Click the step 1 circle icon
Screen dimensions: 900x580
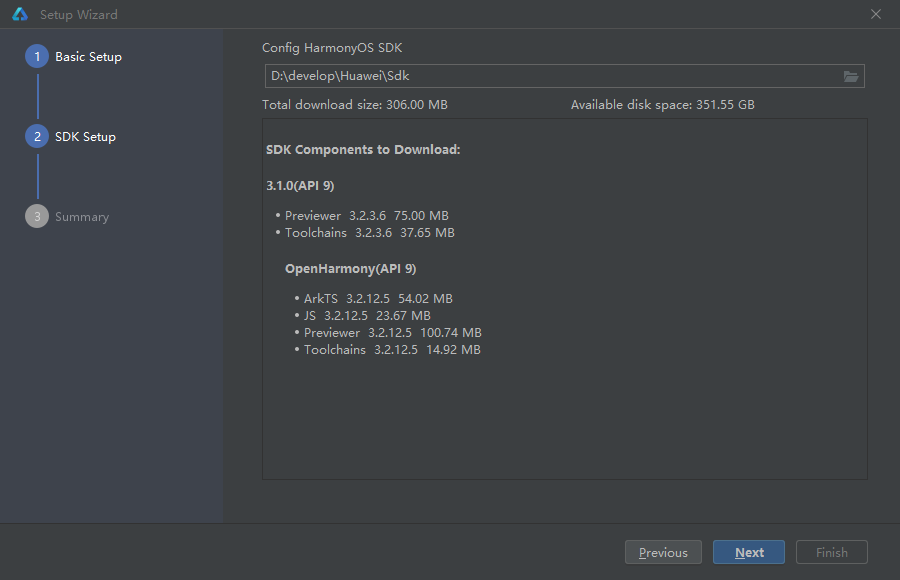pyautogui.click(x=37, y=57)
